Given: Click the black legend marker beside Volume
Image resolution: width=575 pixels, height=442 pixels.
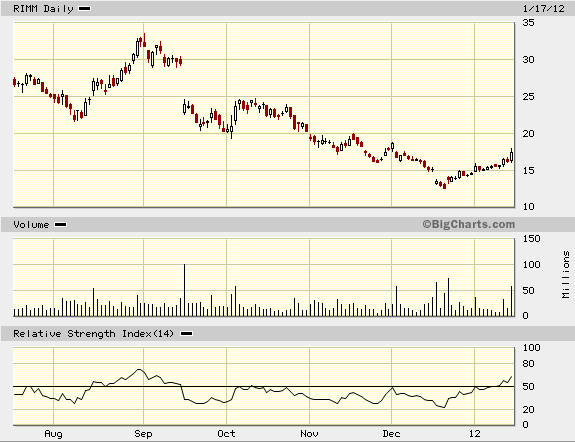Looking at the screenshot, I should click(x=61, y=224).
